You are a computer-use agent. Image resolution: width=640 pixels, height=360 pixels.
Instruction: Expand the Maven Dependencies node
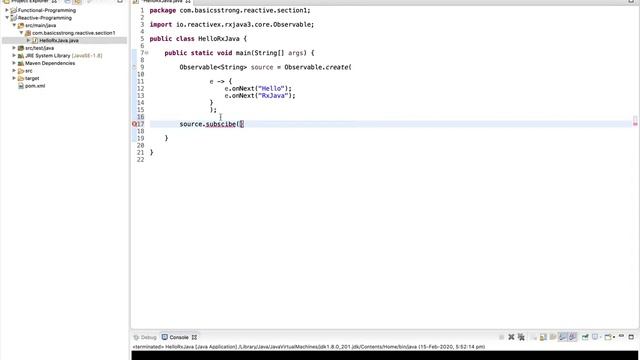point(14,63)
